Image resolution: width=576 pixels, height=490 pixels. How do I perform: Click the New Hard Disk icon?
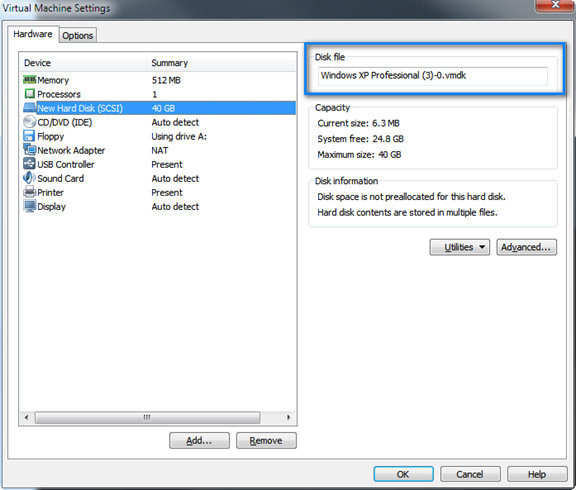pyautogui.click(x=29, y=108)
